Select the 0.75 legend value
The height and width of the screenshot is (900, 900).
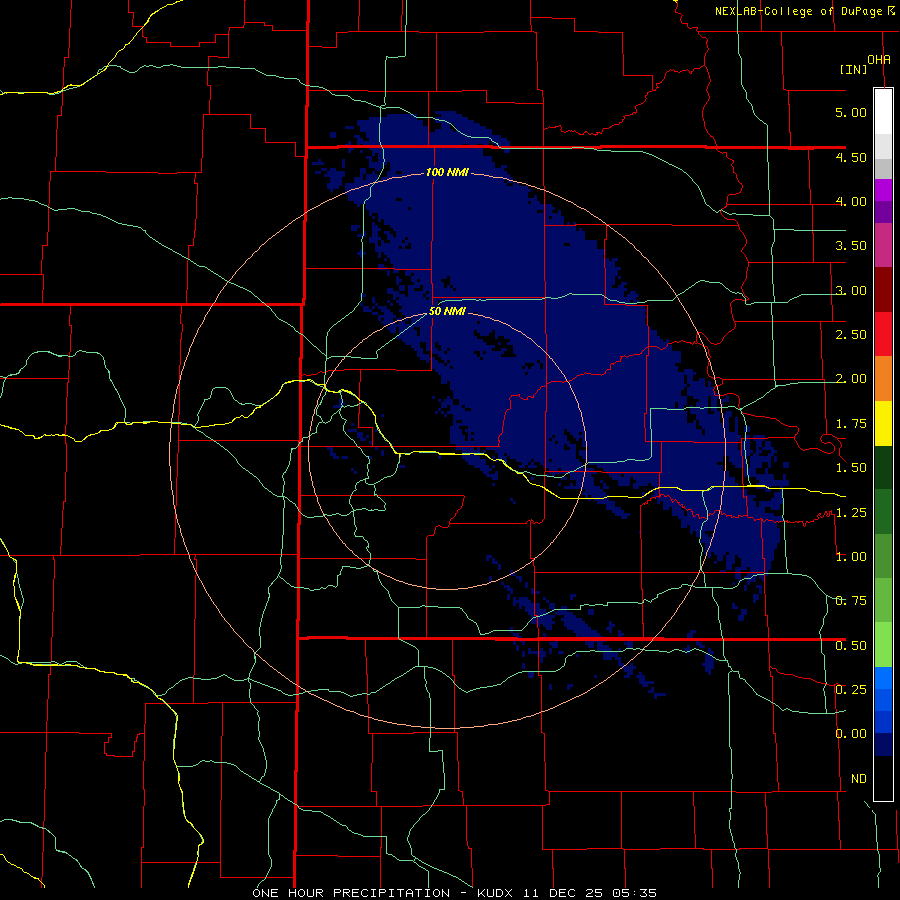[851, 601]
